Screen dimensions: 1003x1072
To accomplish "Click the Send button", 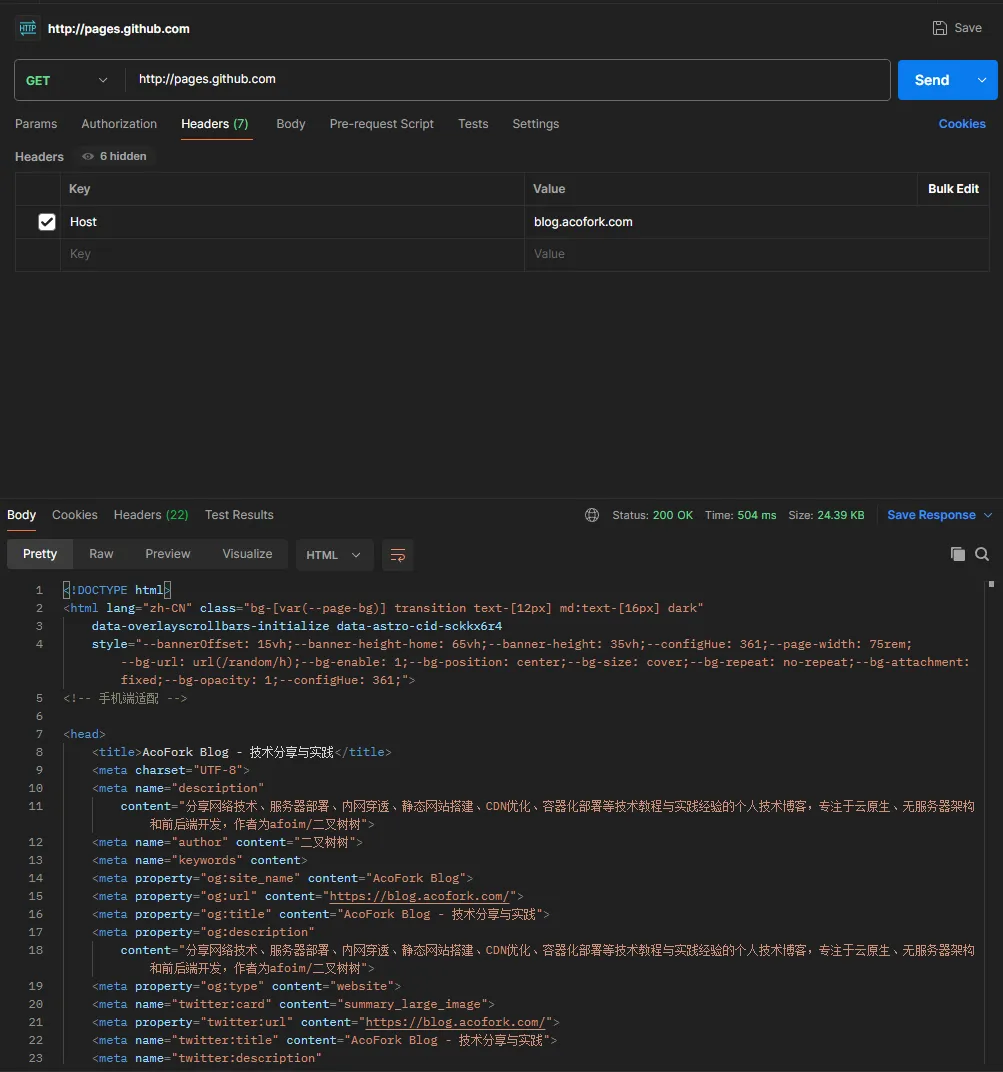I will tap(931, 80).
